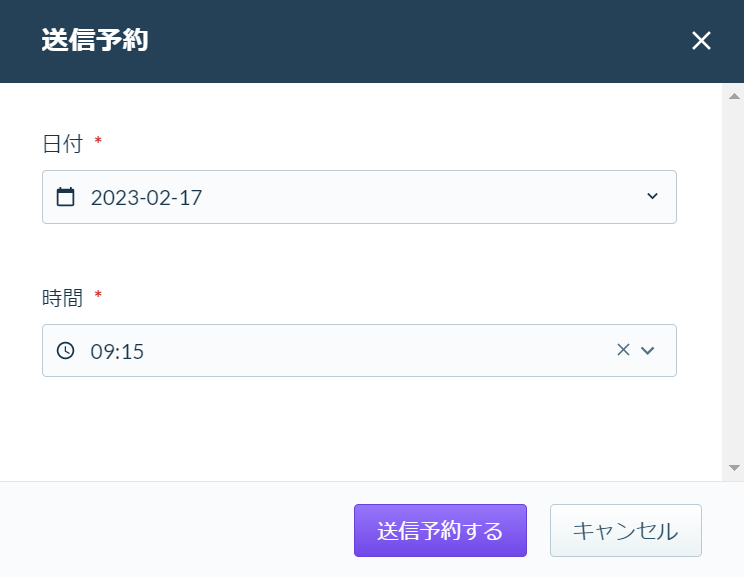Click the red asterisk beside 時間
744x577 pixels.
click(98, 295)
